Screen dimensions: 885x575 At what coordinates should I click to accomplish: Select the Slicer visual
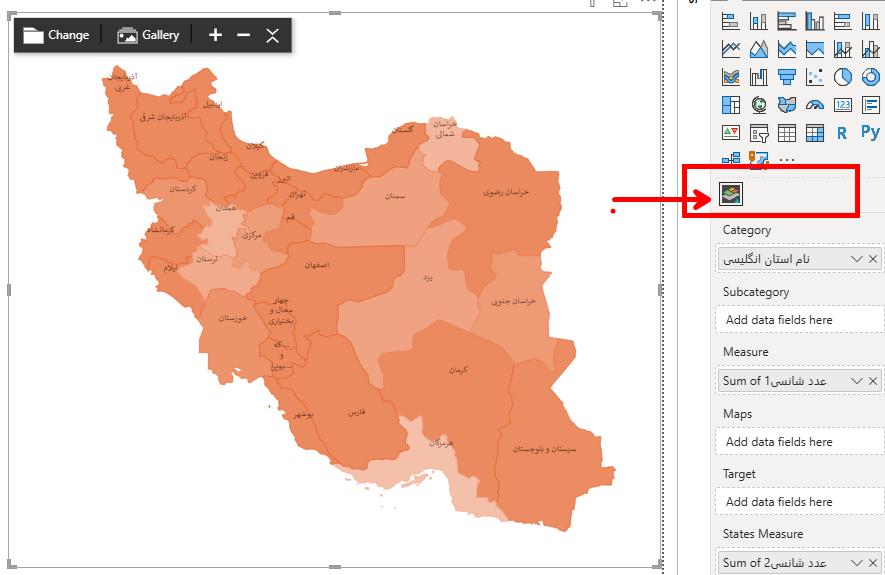point(759,133)
